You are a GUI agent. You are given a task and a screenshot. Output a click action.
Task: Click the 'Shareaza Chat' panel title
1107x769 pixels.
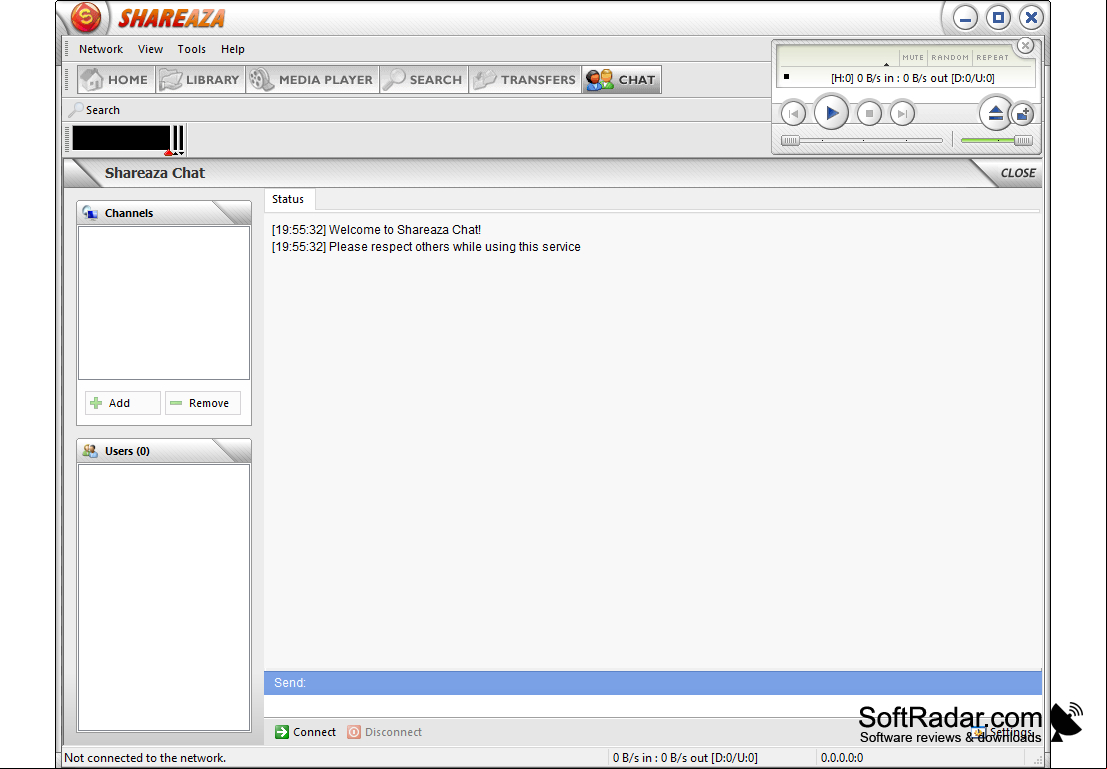[x=155, y=173]
